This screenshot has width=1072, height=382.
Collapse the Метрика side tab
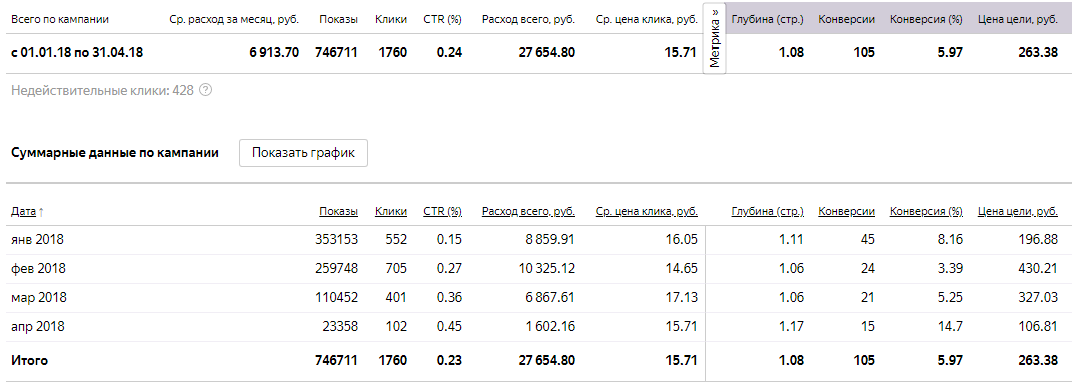(x=715, y=39)
